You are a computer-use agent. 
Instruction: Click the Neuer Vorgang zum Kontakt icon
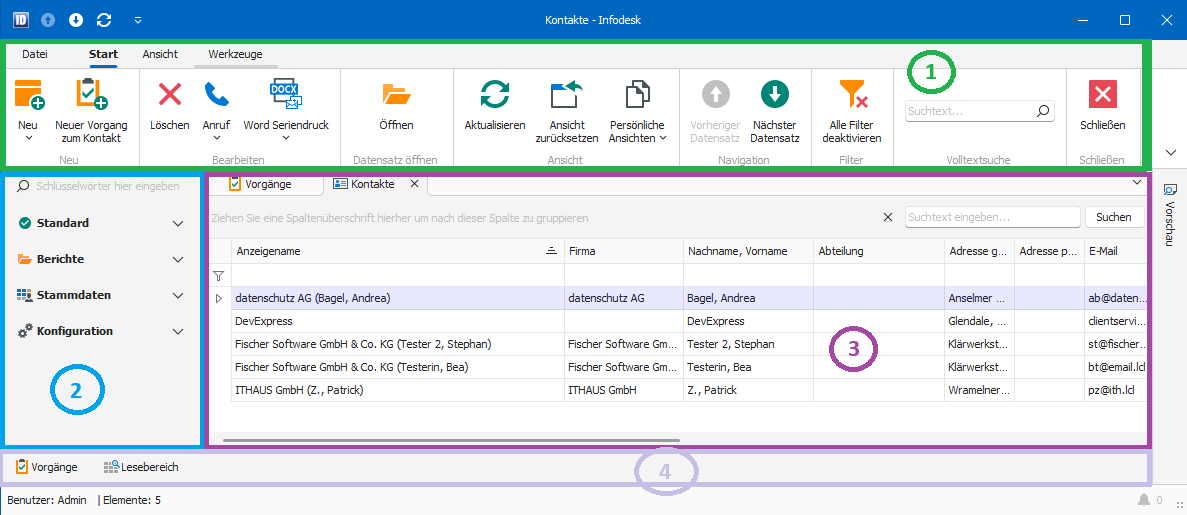click(90, 94)
